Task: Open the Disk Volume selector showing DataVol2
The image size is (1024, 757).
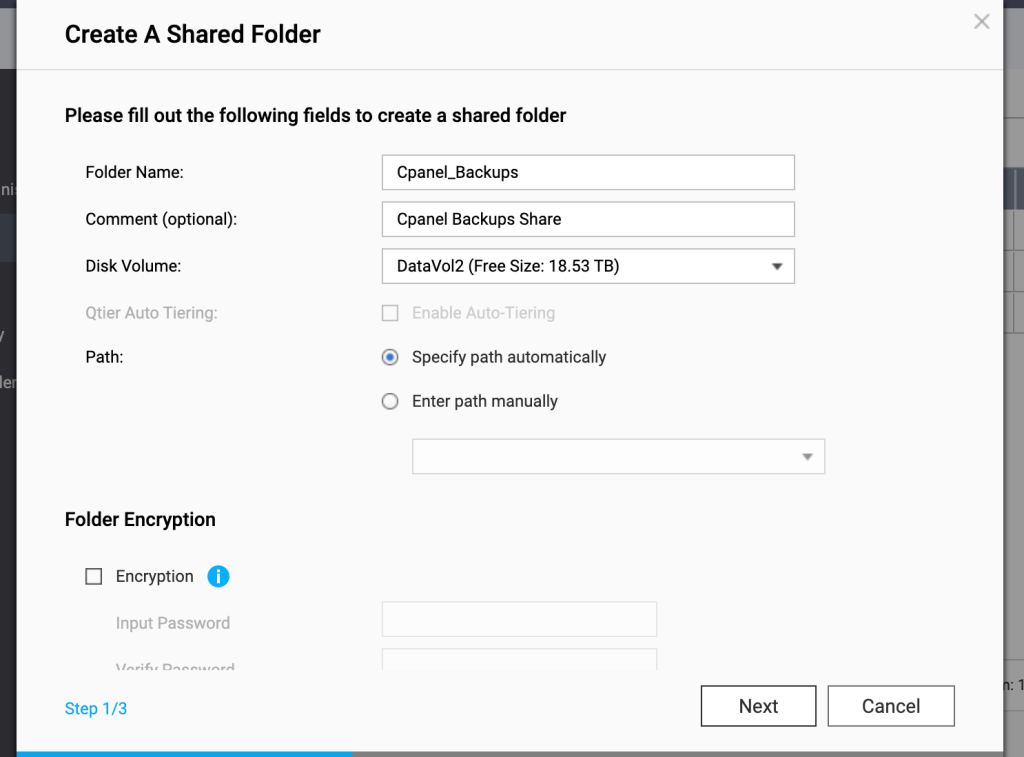Action: tap(588, 266)
